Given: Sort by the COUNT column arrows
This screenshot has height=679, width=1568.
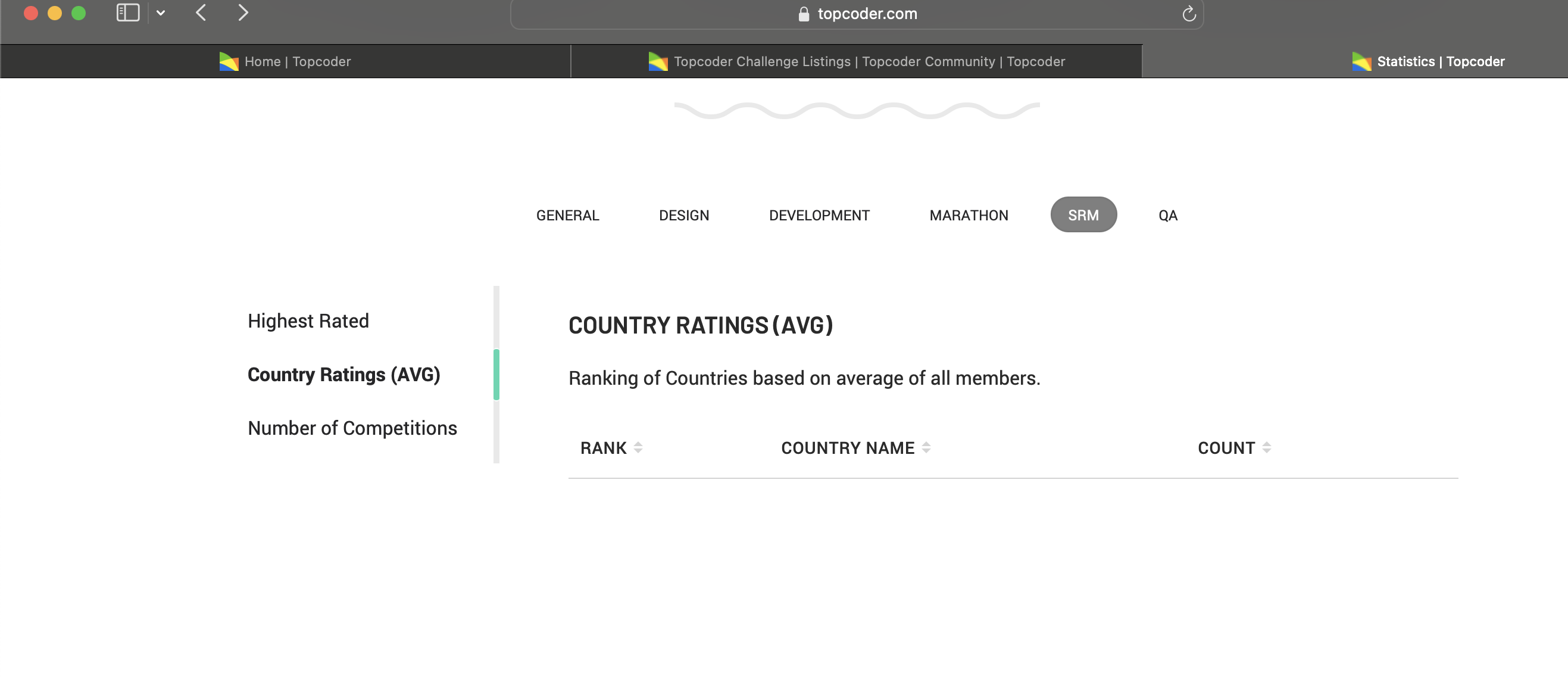Looking at the screenshot, I should click(x=1266, y=447).
